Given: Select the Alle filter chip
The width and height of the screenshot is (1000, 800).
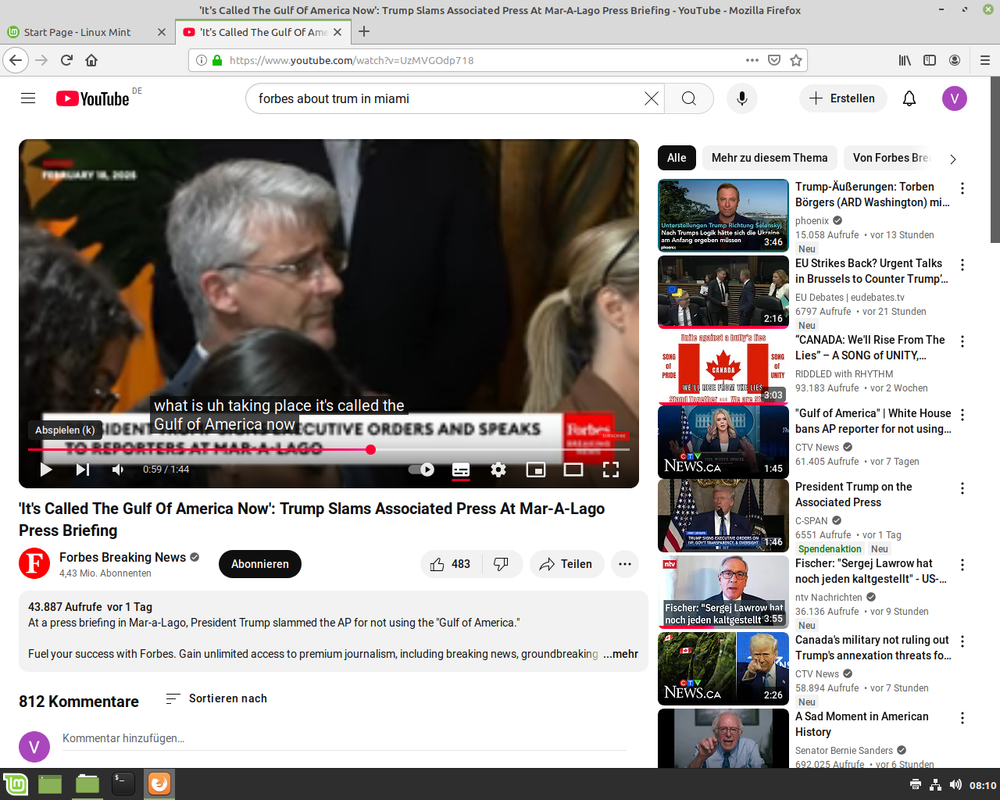Looking at the screenshot, I should coord(677,158).
